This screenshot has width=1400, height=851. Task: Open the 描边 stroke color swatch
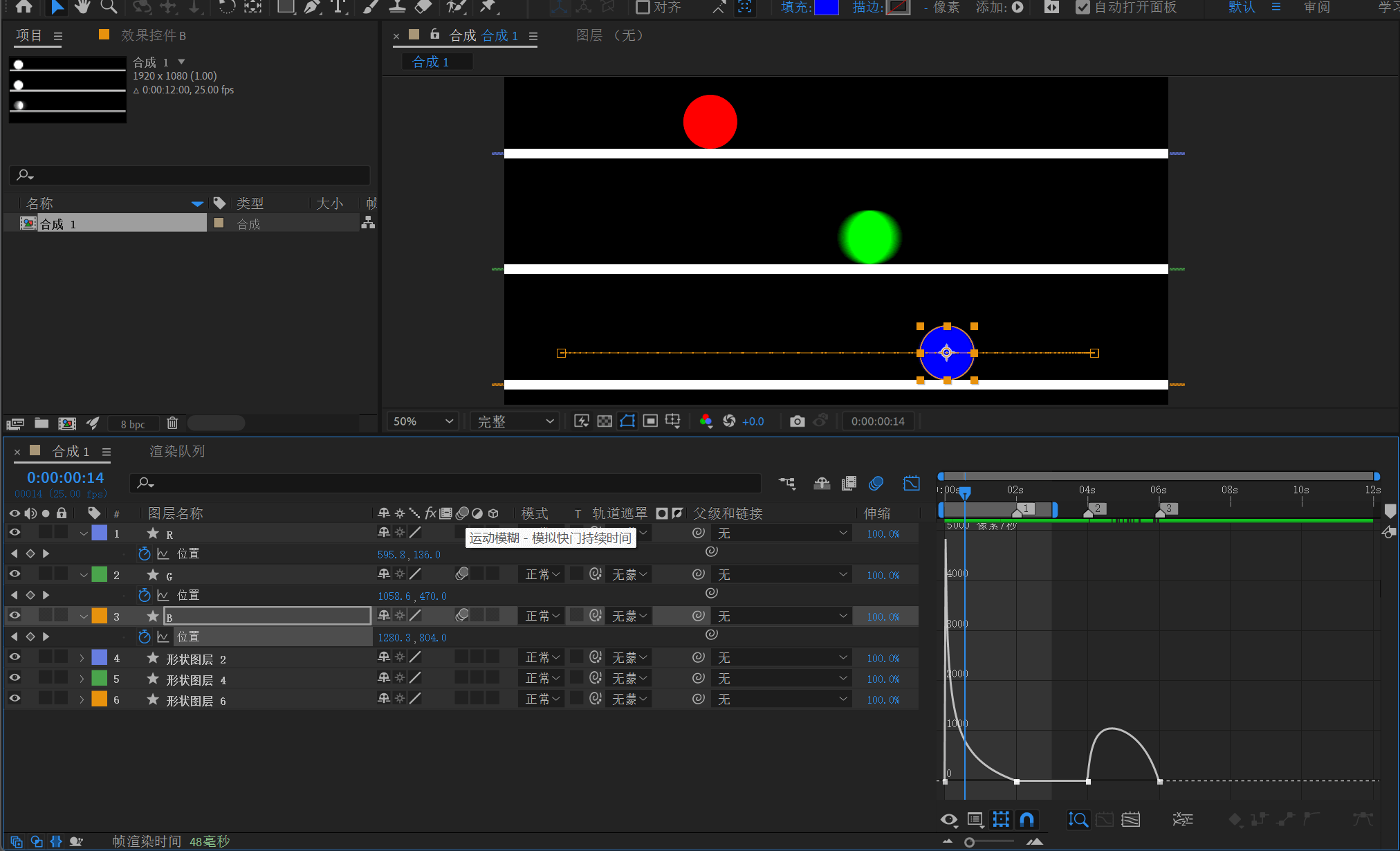coord(898,7)
